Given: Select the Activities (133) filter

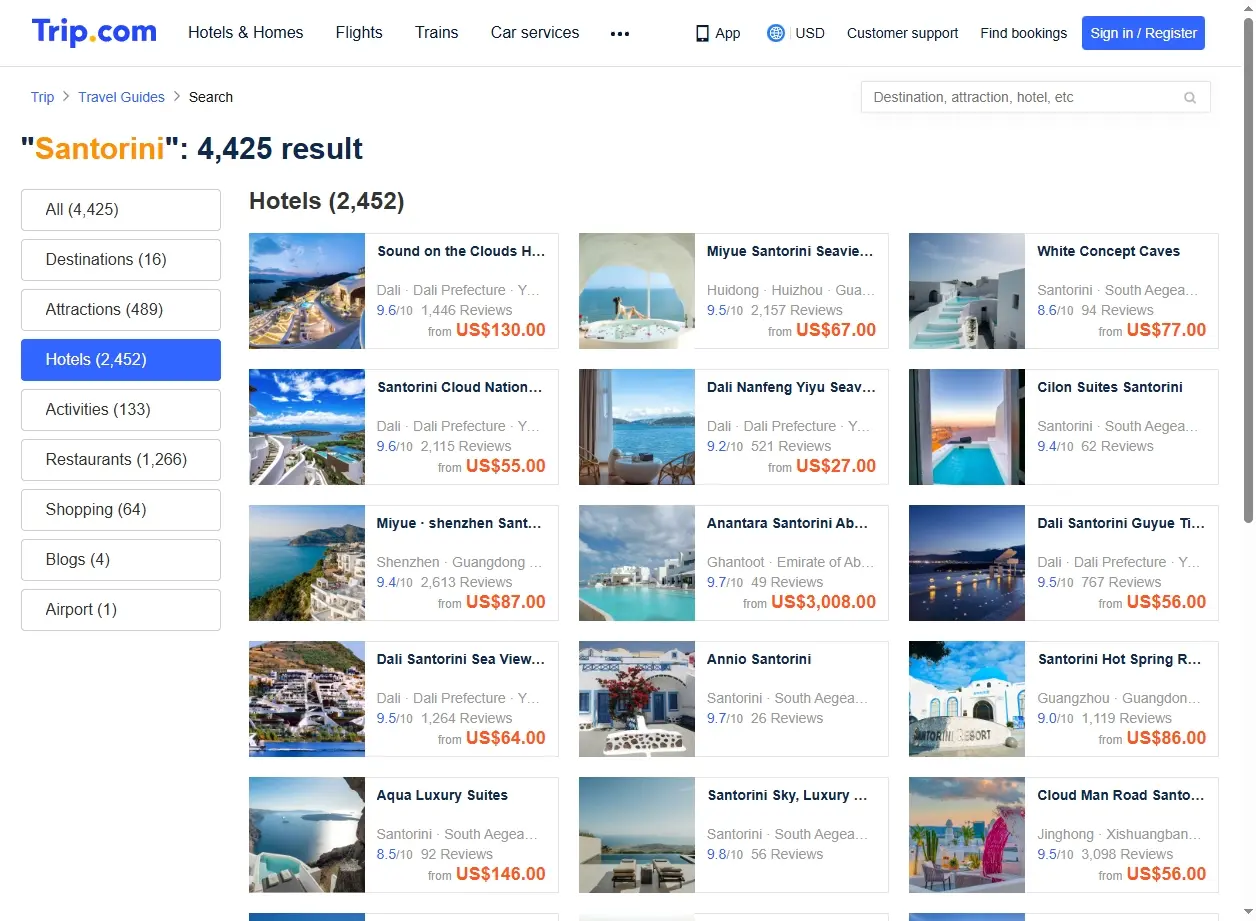Looking at the screenshot, I should [x=121, y=410].
